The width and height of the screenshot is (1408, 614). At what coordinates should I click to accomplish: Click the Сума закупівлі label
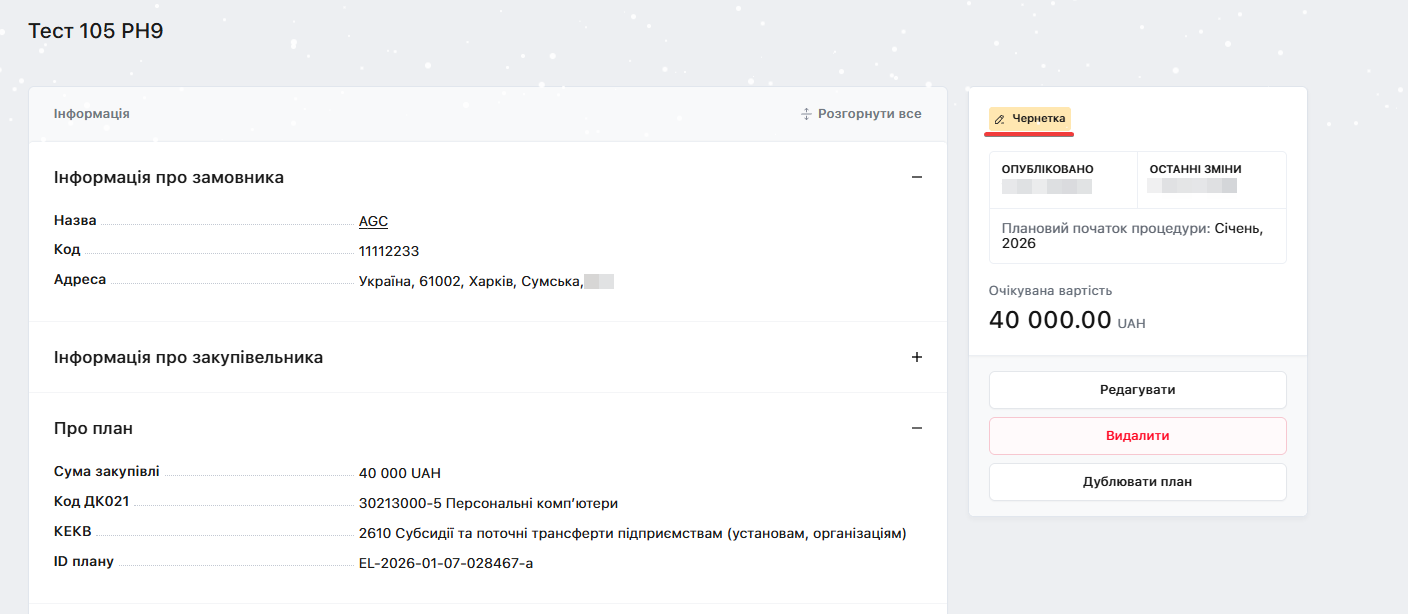107,471
